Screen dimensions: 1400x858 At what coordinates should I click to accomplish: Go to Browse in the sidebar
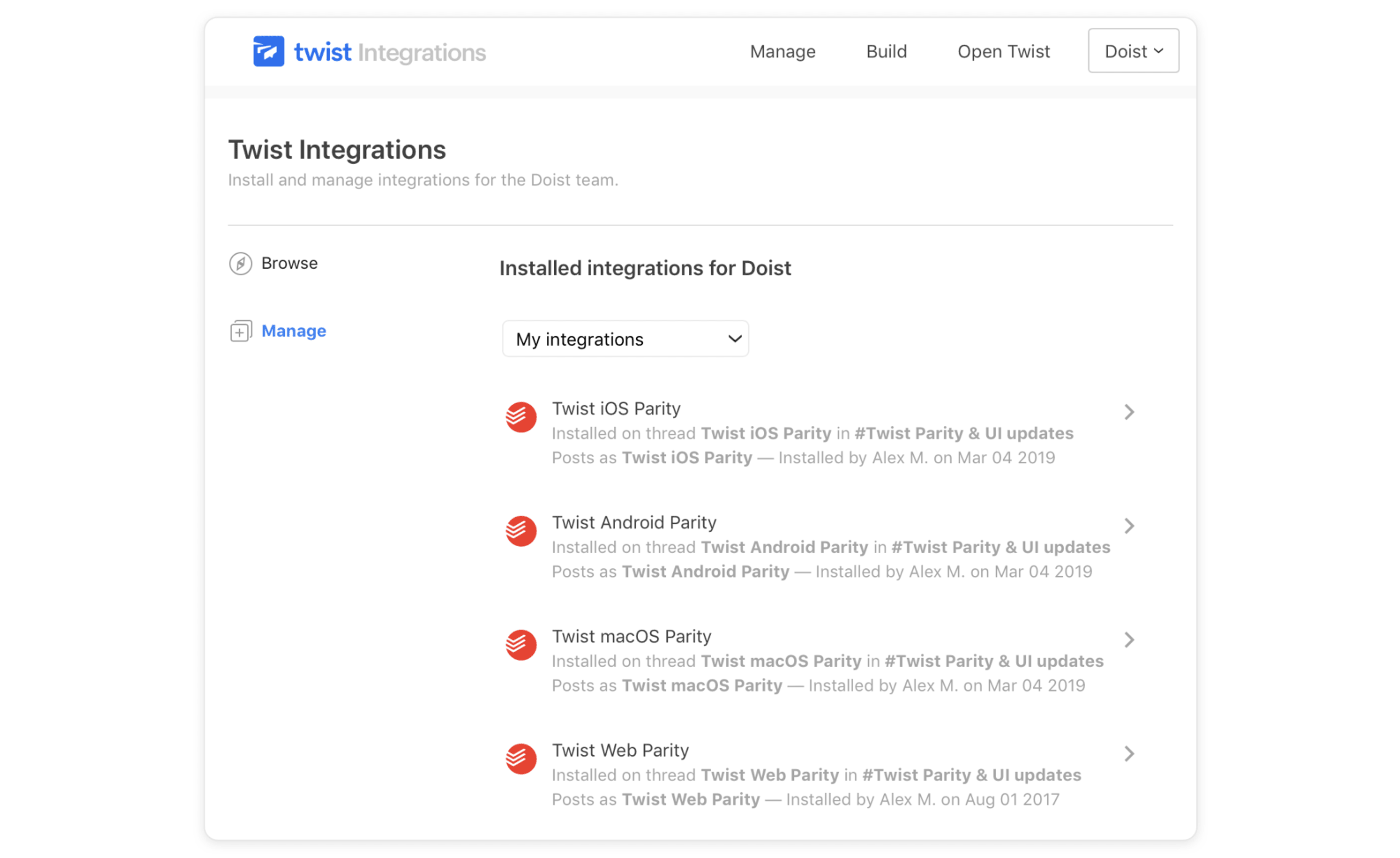[289, 263]
